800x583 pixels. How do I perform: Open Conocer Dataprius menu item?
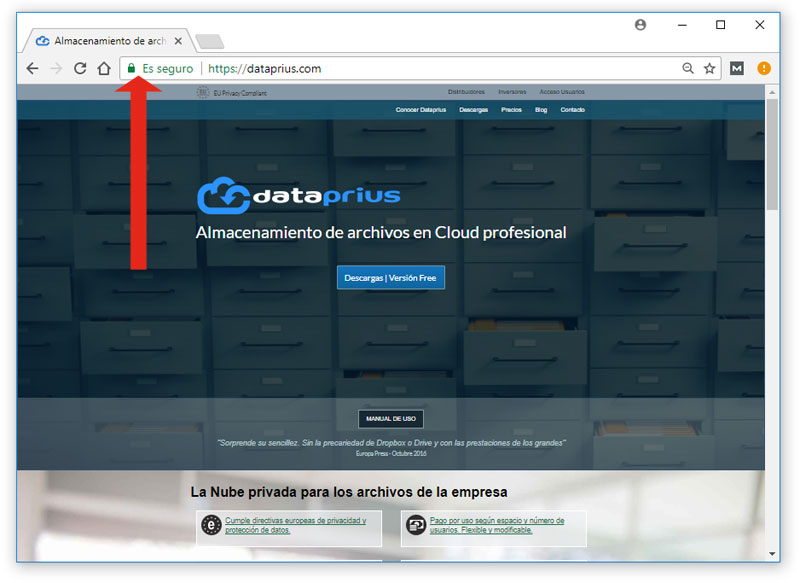point(421,110)
